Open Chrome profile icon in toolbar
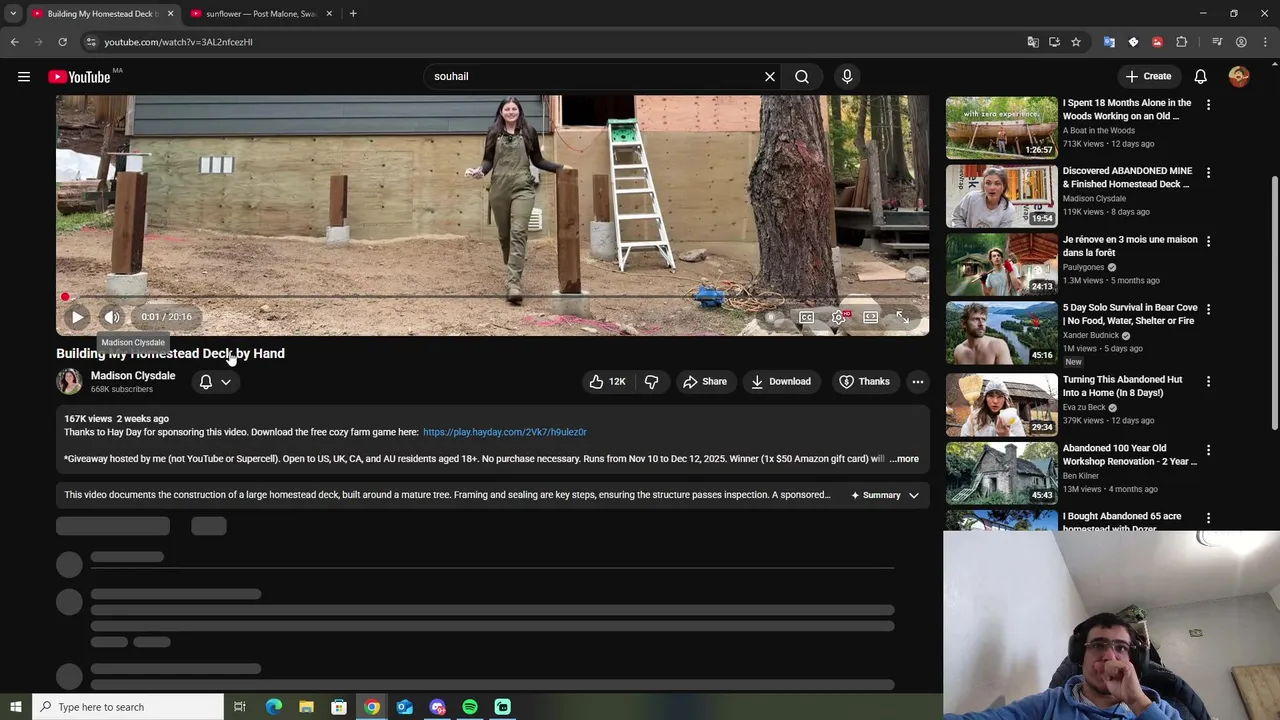The image size is (1280, 720). 1241,42
